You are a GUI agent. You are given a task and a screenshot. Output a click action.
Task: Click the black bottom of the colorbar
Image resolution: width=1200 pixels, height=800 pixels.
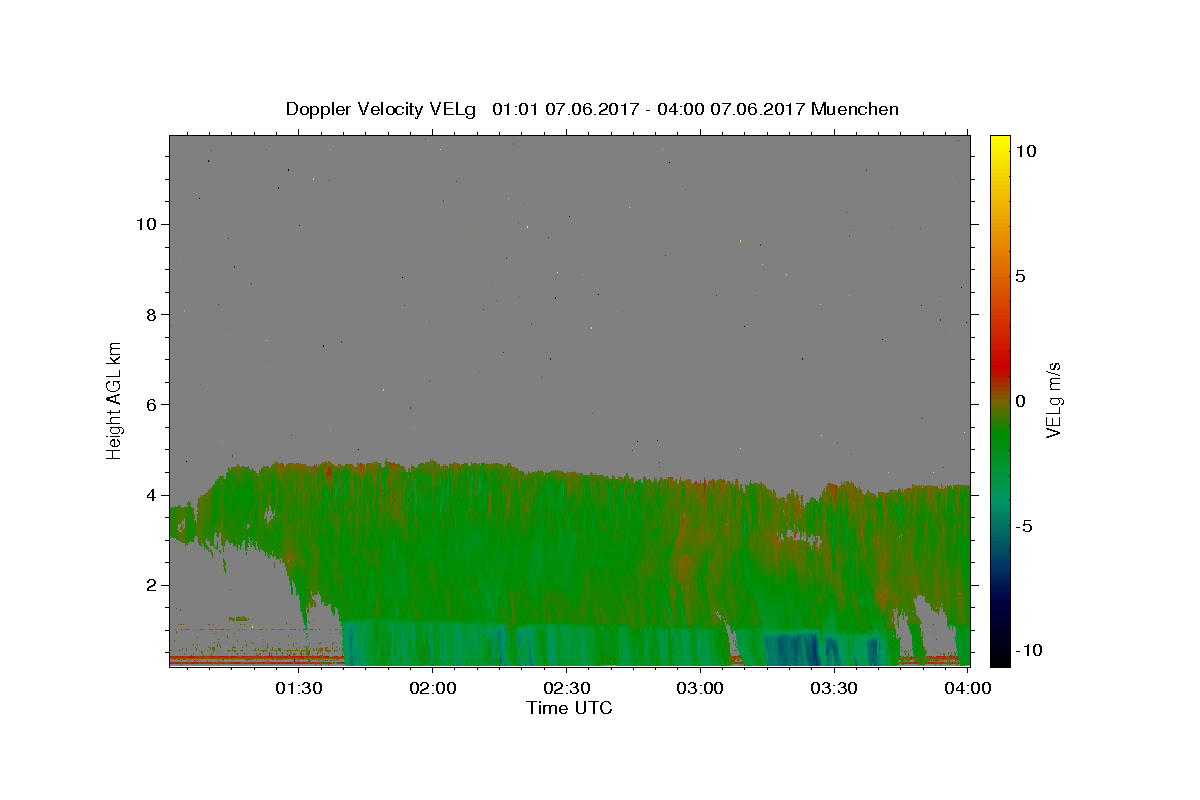pos(999,655)
